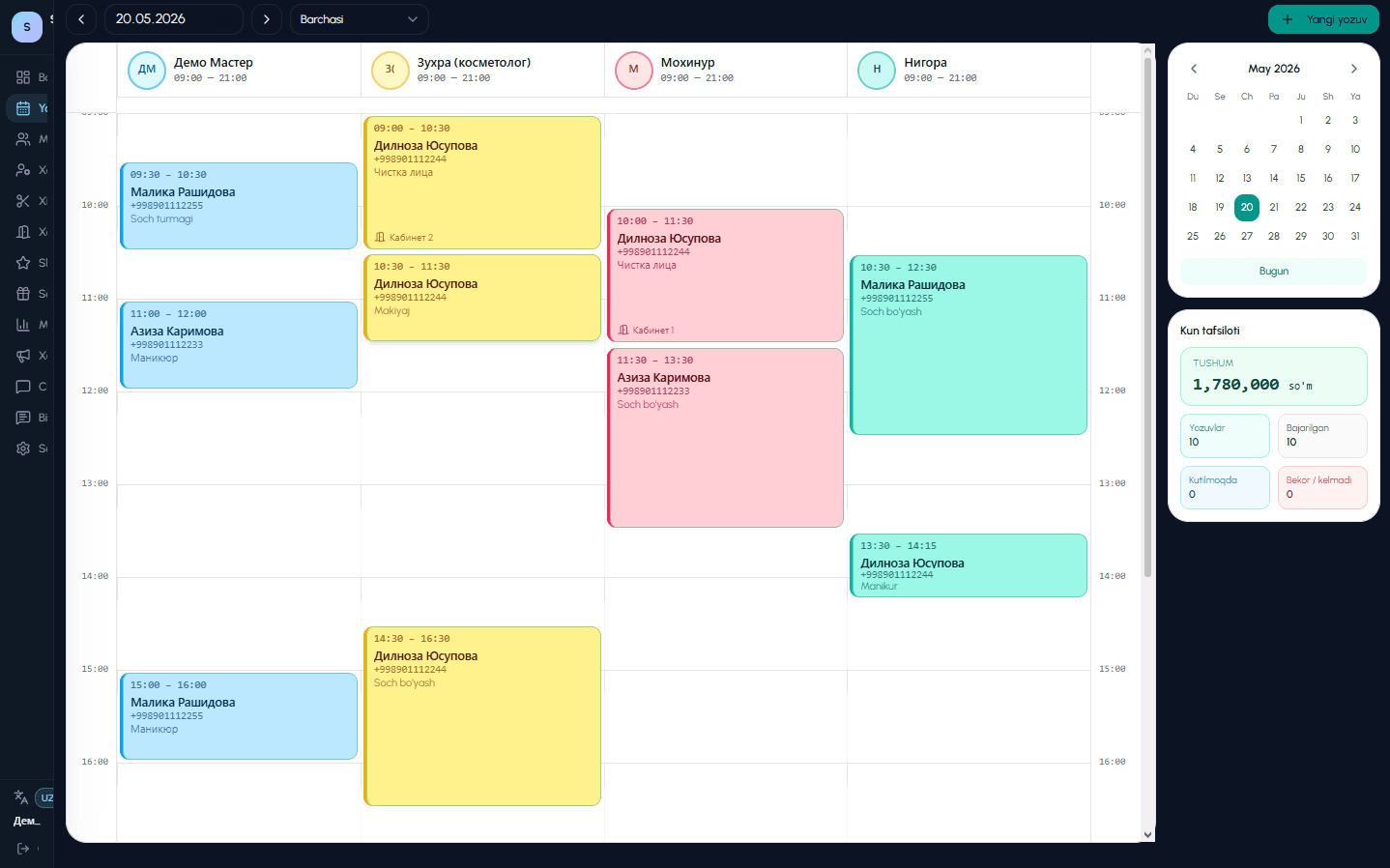Viewport: 1390px width, 868px height.
Task: Open the bar chart reports icon
Action: tap(23, 325)
